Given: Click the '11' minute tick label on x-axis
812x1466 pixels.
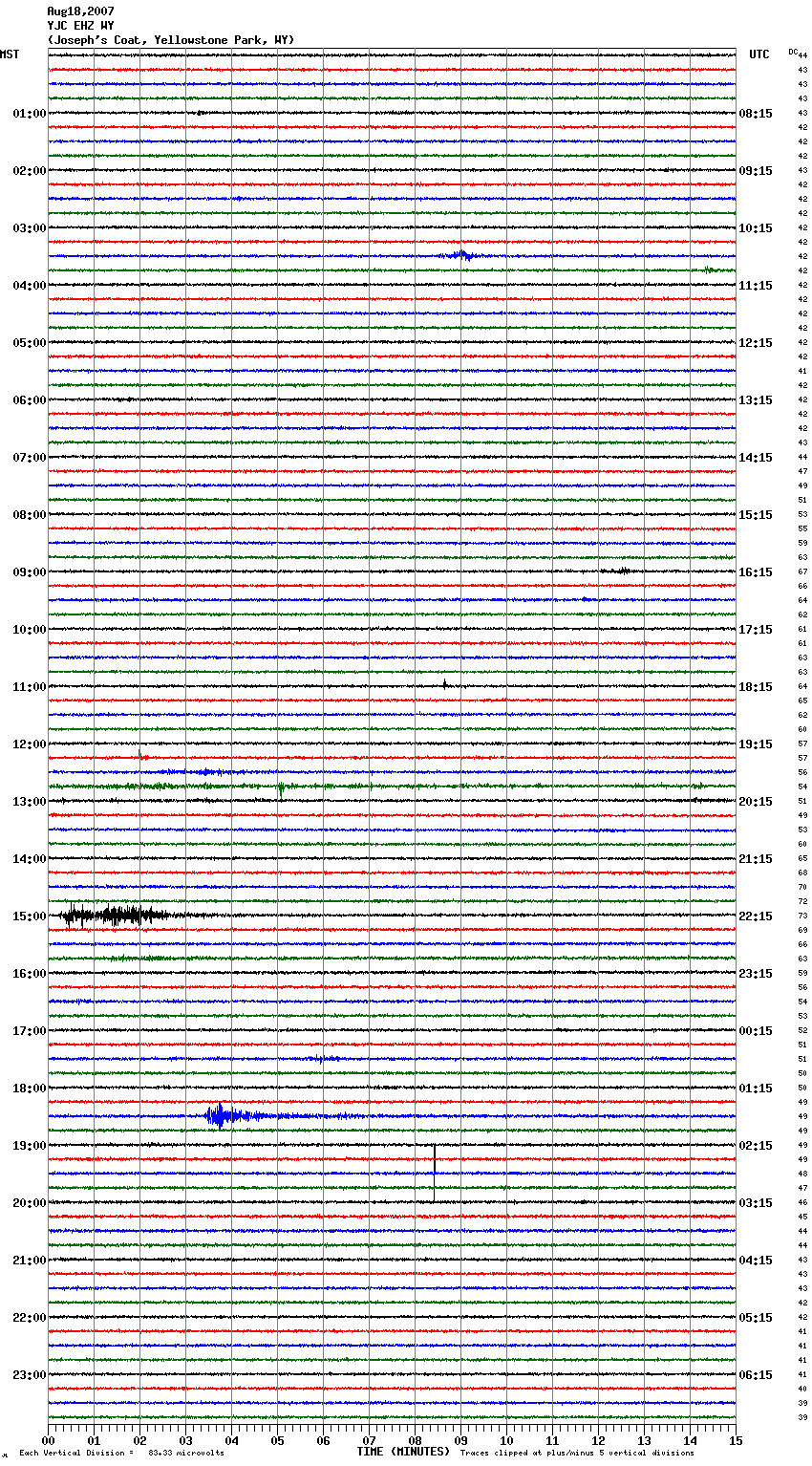Looking at the screenshot, I should tap(553, 1440).
